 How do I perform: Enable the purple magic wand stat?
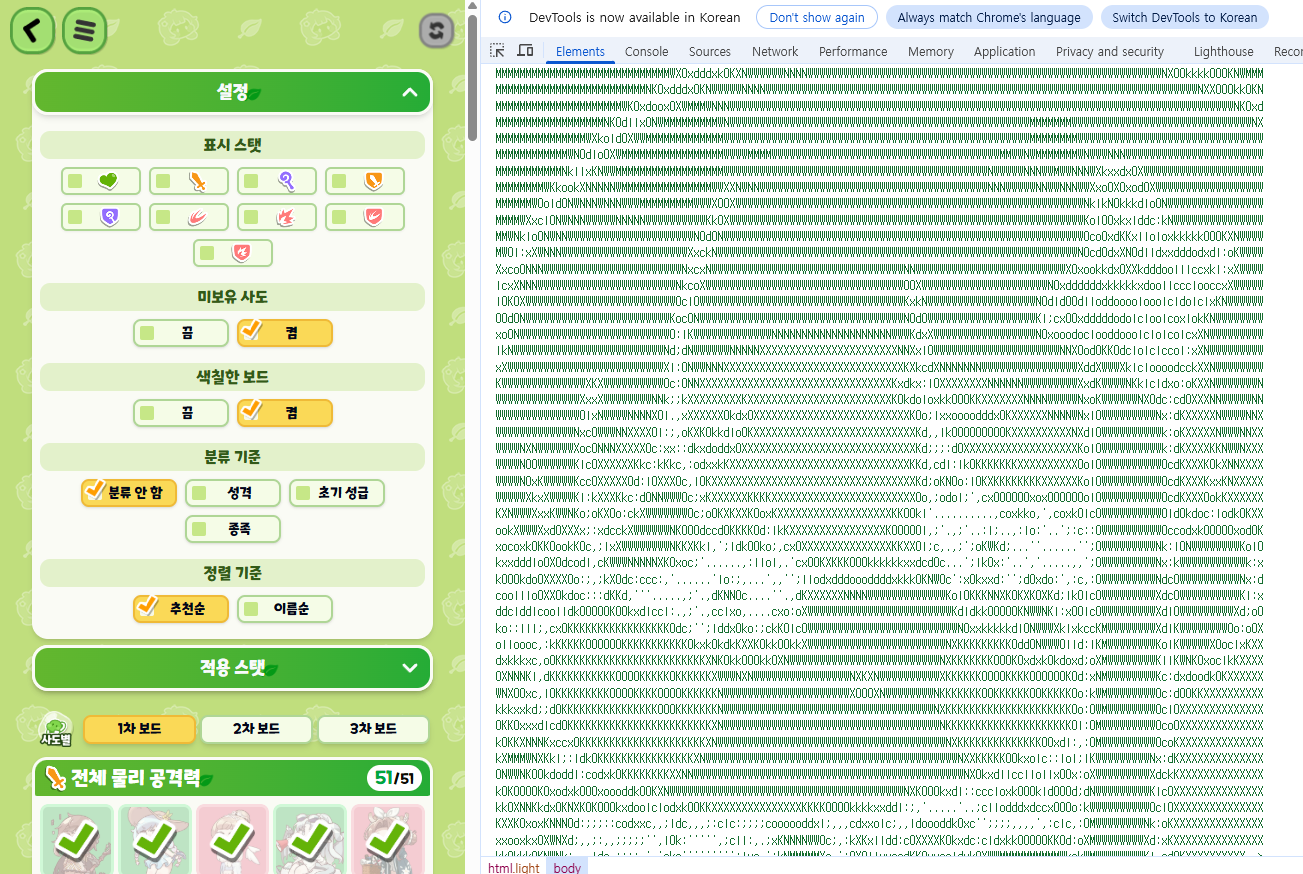276,181
